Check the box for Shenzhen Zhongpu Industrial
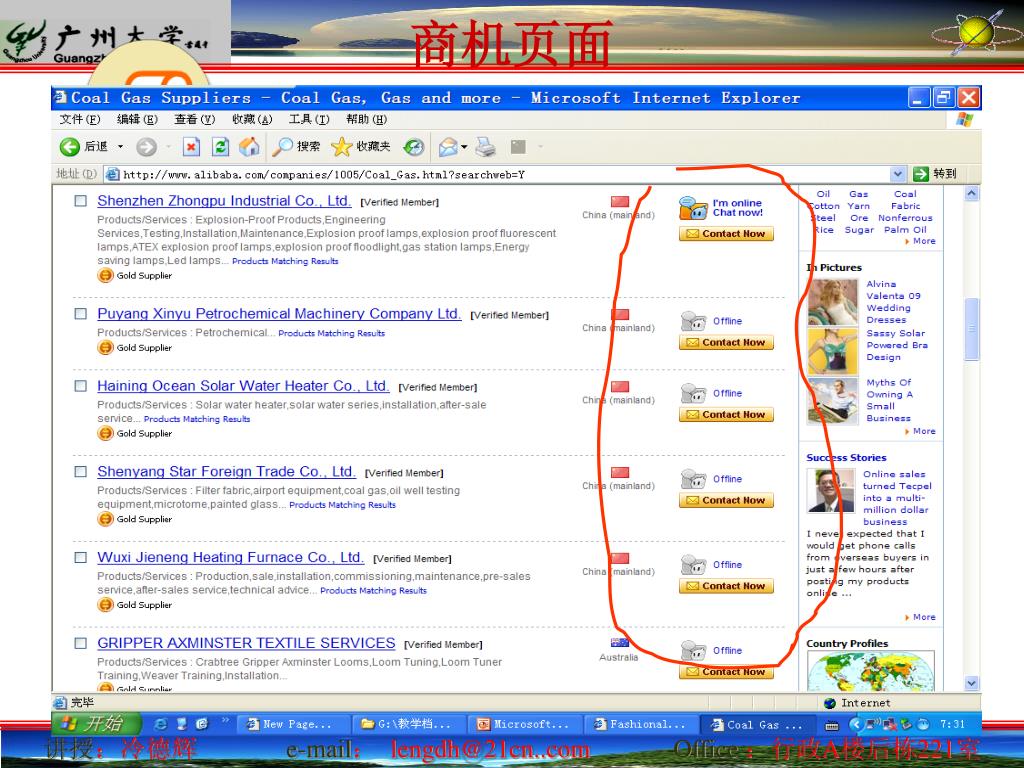1024x768 pixels. pyautogui.click(x=80, y=201)
